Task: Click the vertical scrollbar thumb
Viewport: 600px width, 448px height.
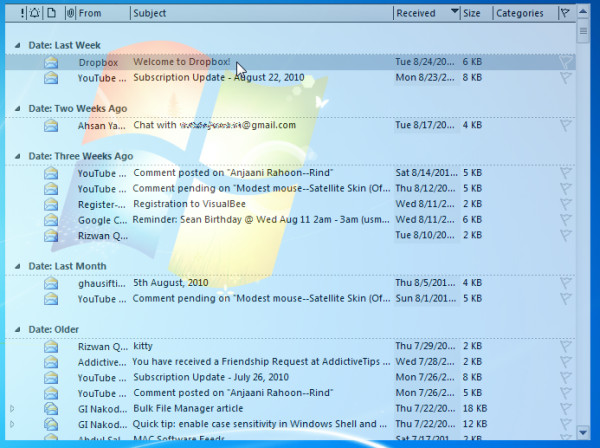Action: 583,33
